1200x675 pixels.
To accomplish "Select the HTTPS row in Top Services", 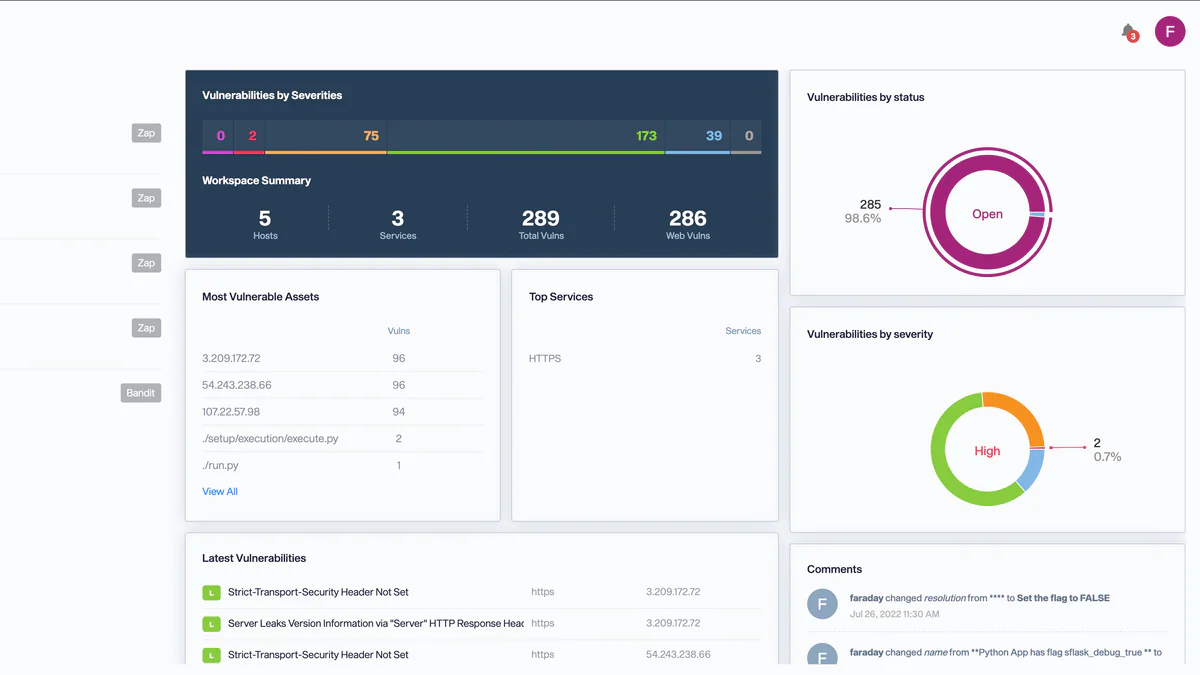I will pyautogui.click(x=644, y=358).
